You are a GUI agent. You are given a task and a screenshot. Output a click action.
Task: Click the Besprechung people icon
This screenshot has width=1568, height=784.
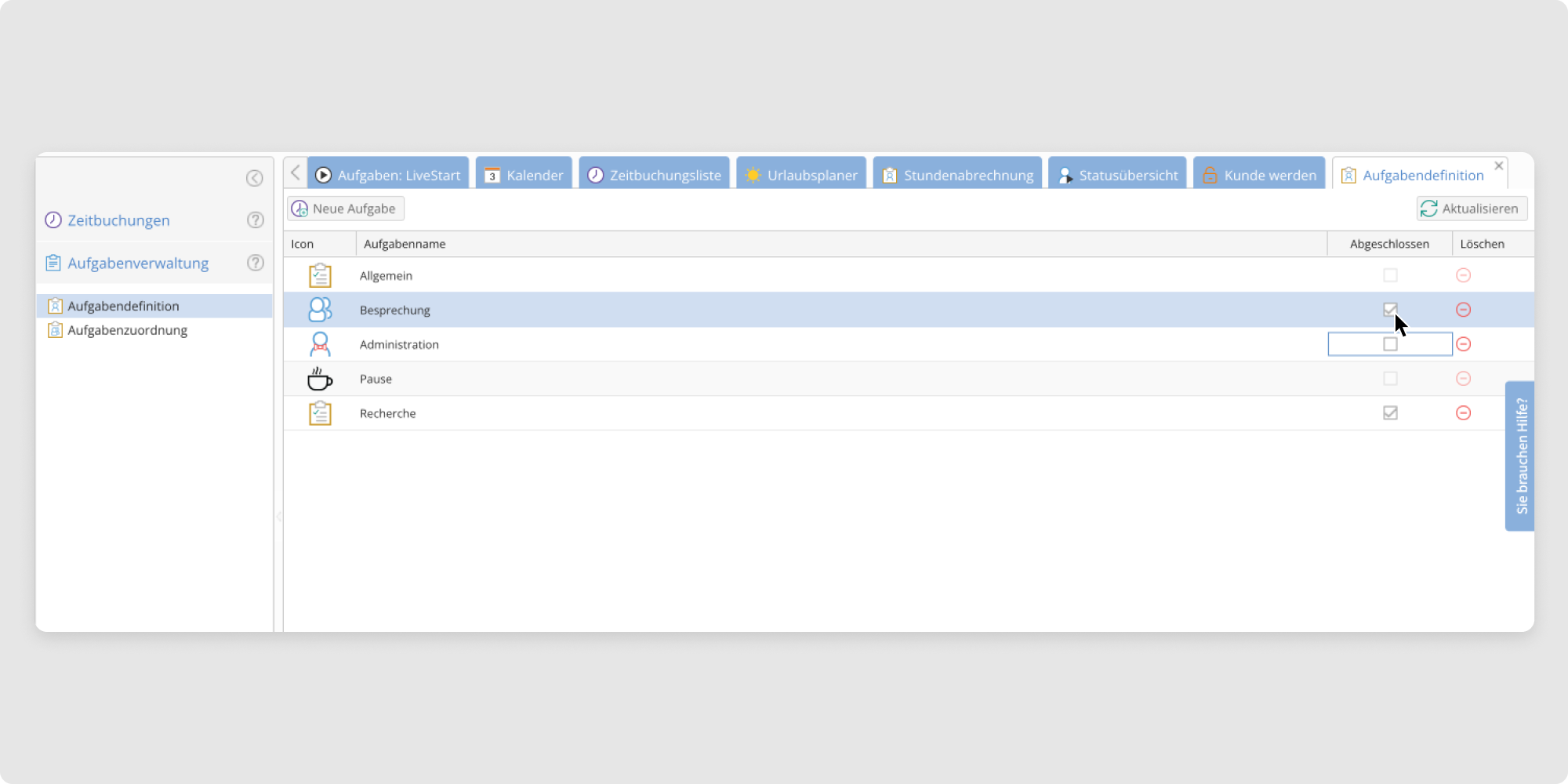320,310
